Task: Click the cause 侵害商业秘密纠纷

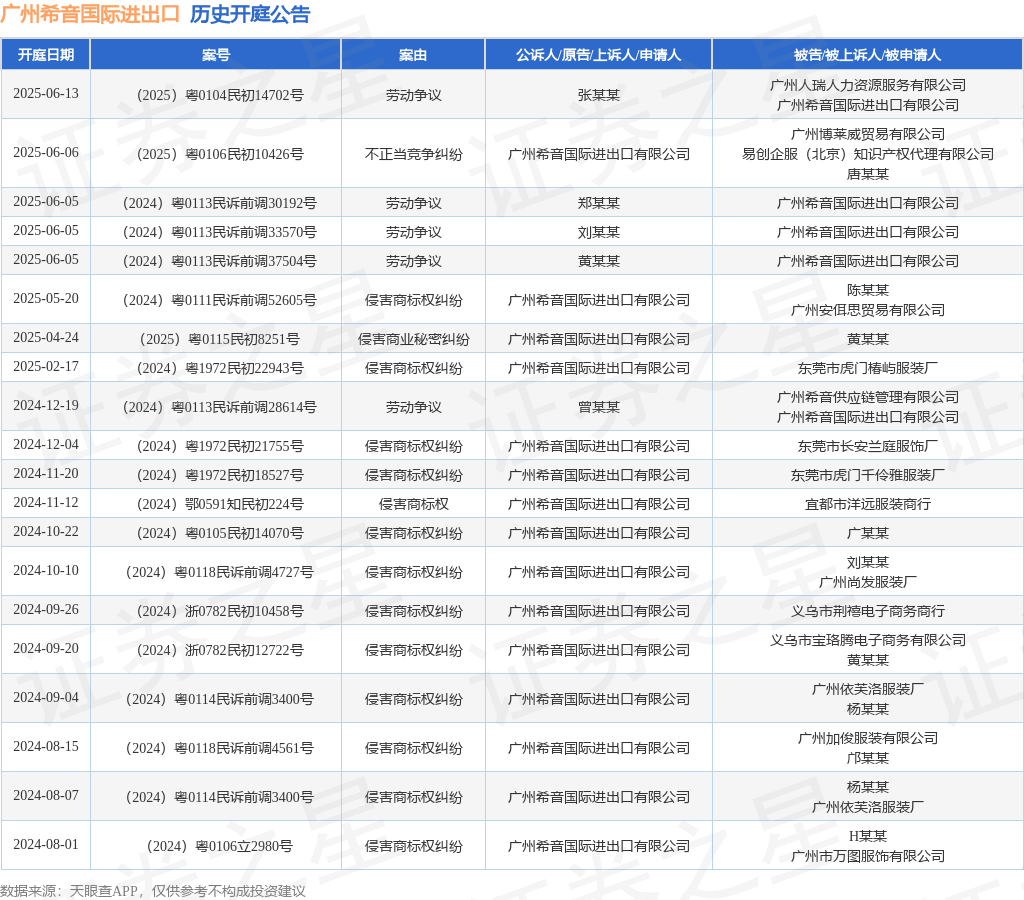Action: point(413,339)
